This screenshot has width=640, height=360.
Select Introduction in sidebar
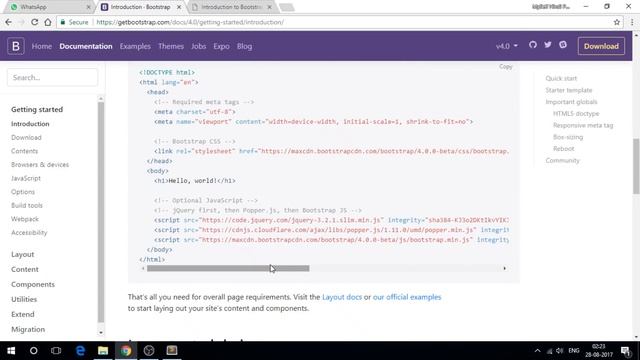[30, 124]
